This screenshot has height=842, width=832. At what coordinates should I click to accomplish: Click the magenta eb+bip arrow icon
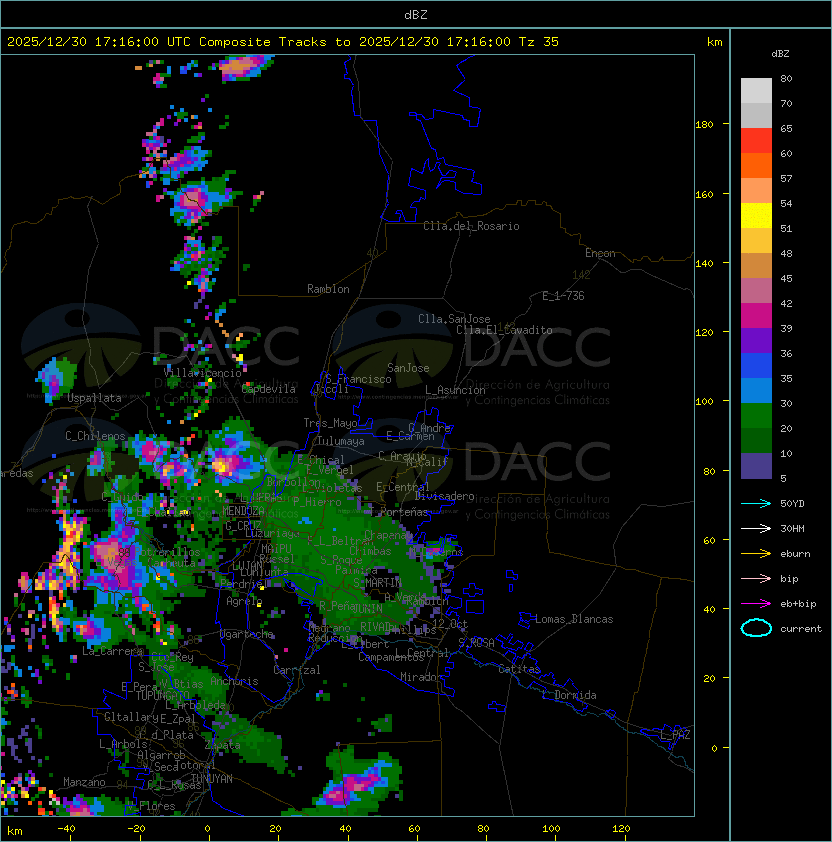pos(756,604)
